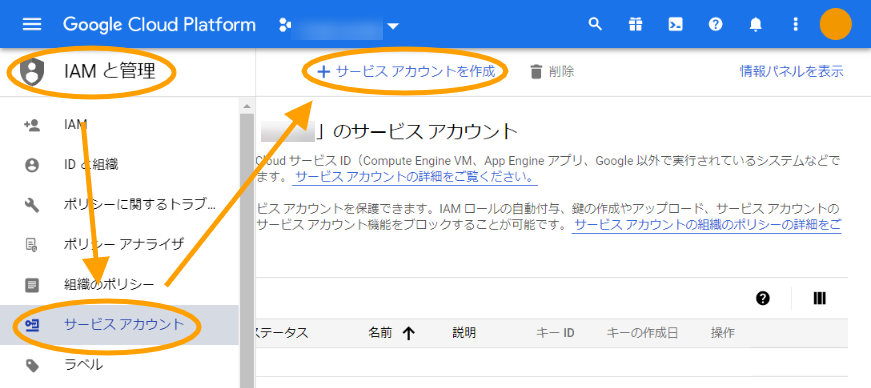Image resolution: width=871 pixels, height=388 pixels.
Task: Click the ラベル tag icon
Action: 32,365
